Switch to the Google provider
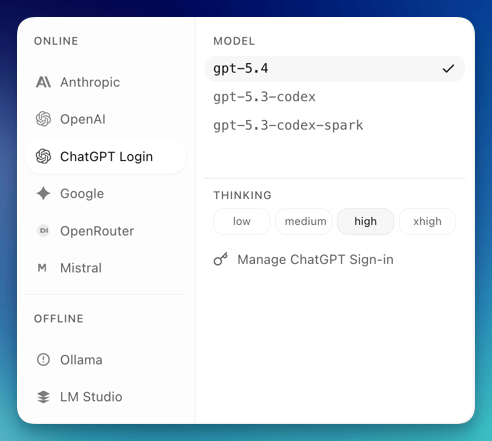The image size is (492, 441). point(105,194)
